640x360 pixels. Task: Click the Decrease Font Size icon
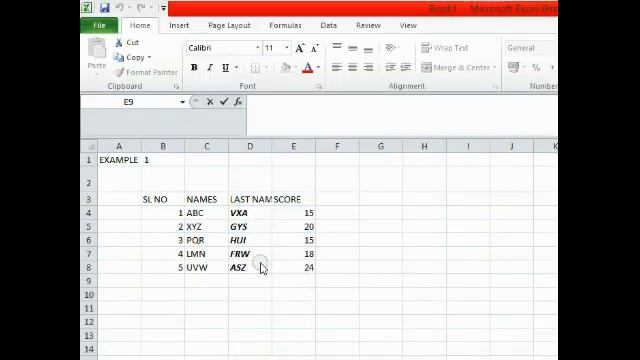pos(315,48)
